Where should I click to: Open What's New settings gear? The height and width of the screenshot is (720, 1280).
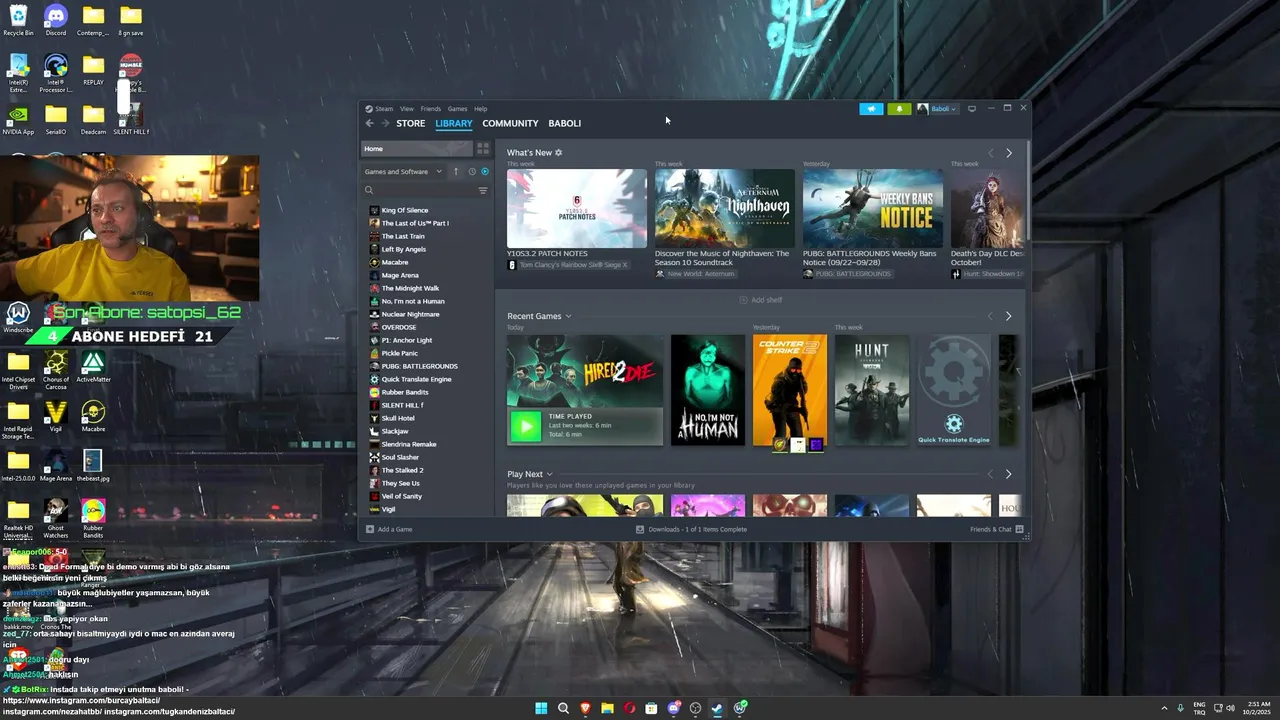(x=559, y=153)
